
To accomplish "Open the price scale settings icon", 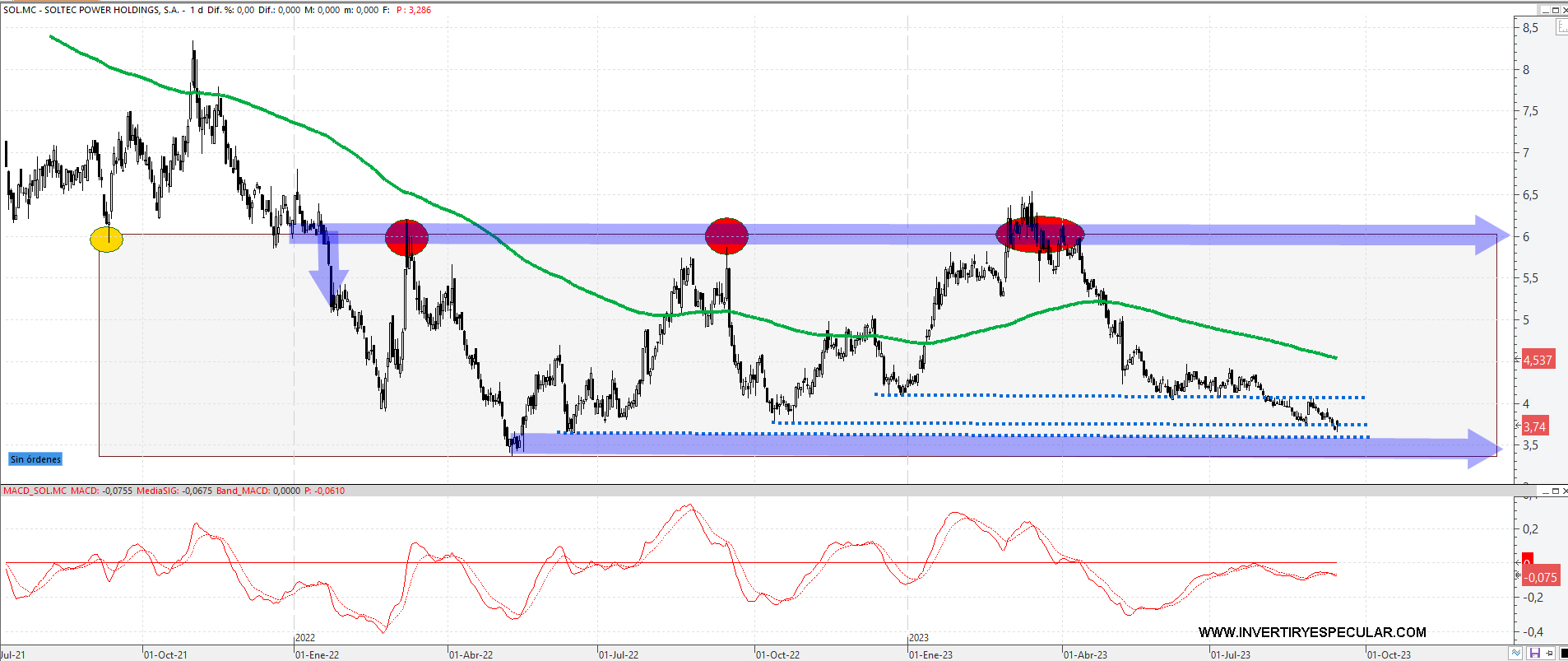I will 1561,27.
